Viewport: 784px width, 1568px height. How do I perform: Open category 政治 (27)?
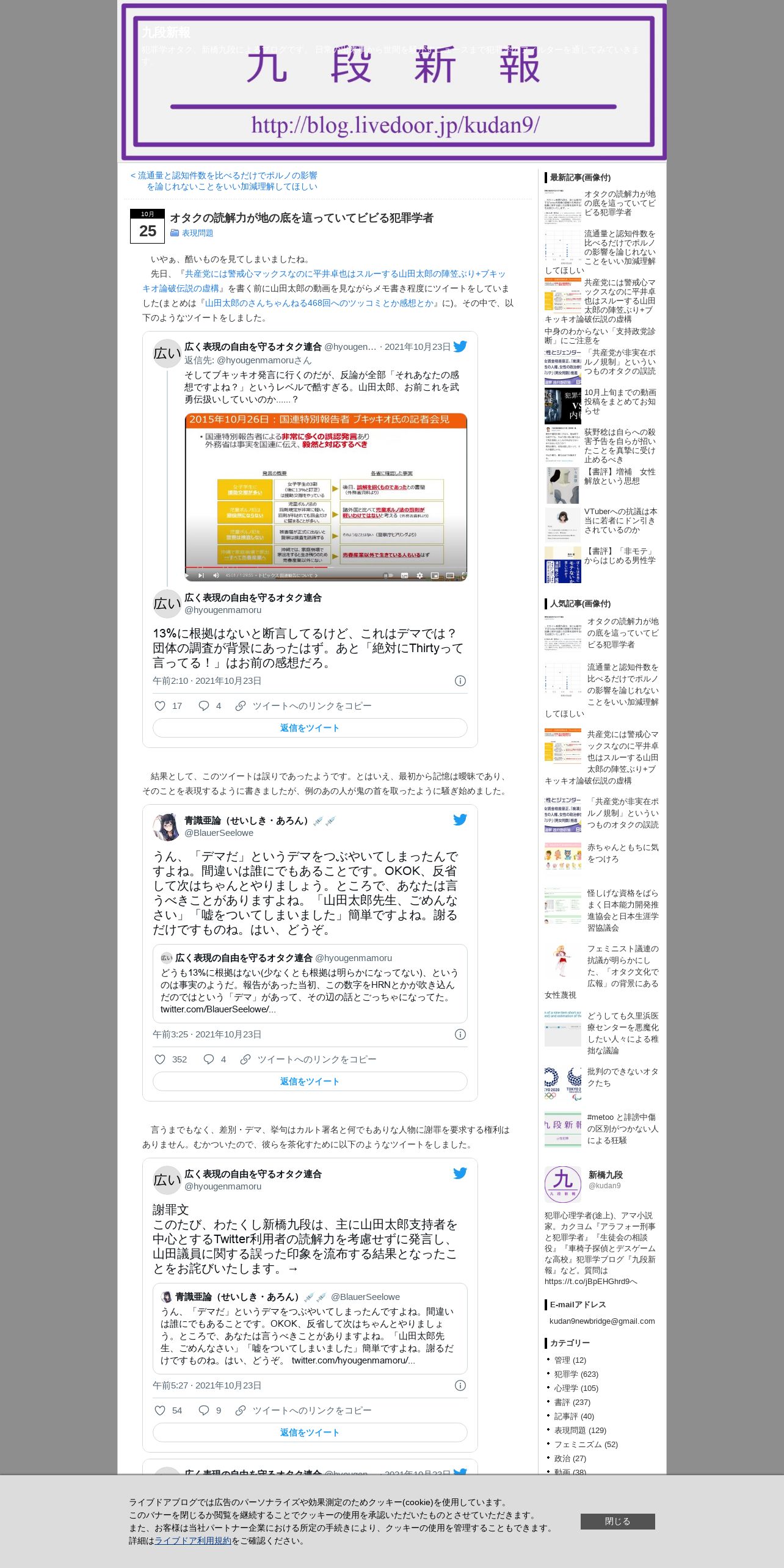(x=570, y=1458)
